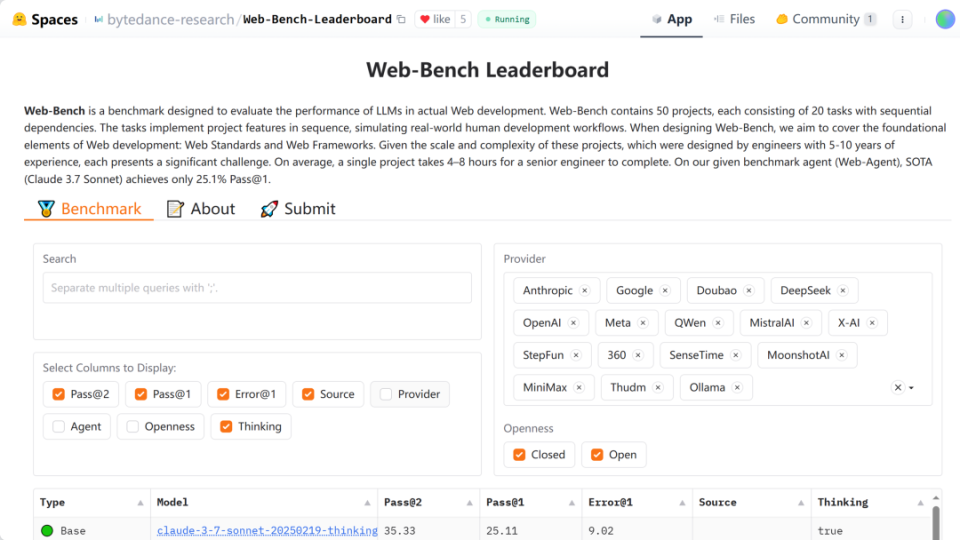Viewport: 960px width, 540px height.
Task: Uncheck the Pass@1 column checkbox
Action: coord(141,394)
